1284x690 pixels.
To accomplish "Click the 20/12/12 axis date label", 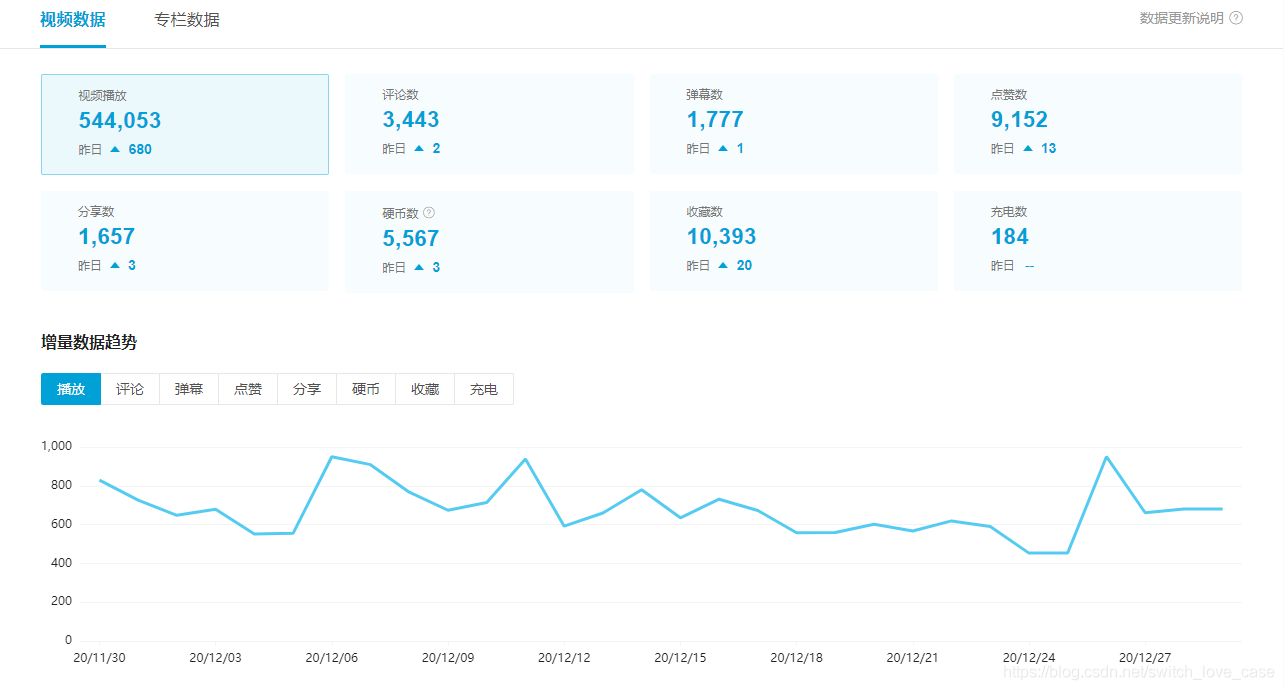I will (564, 658).
